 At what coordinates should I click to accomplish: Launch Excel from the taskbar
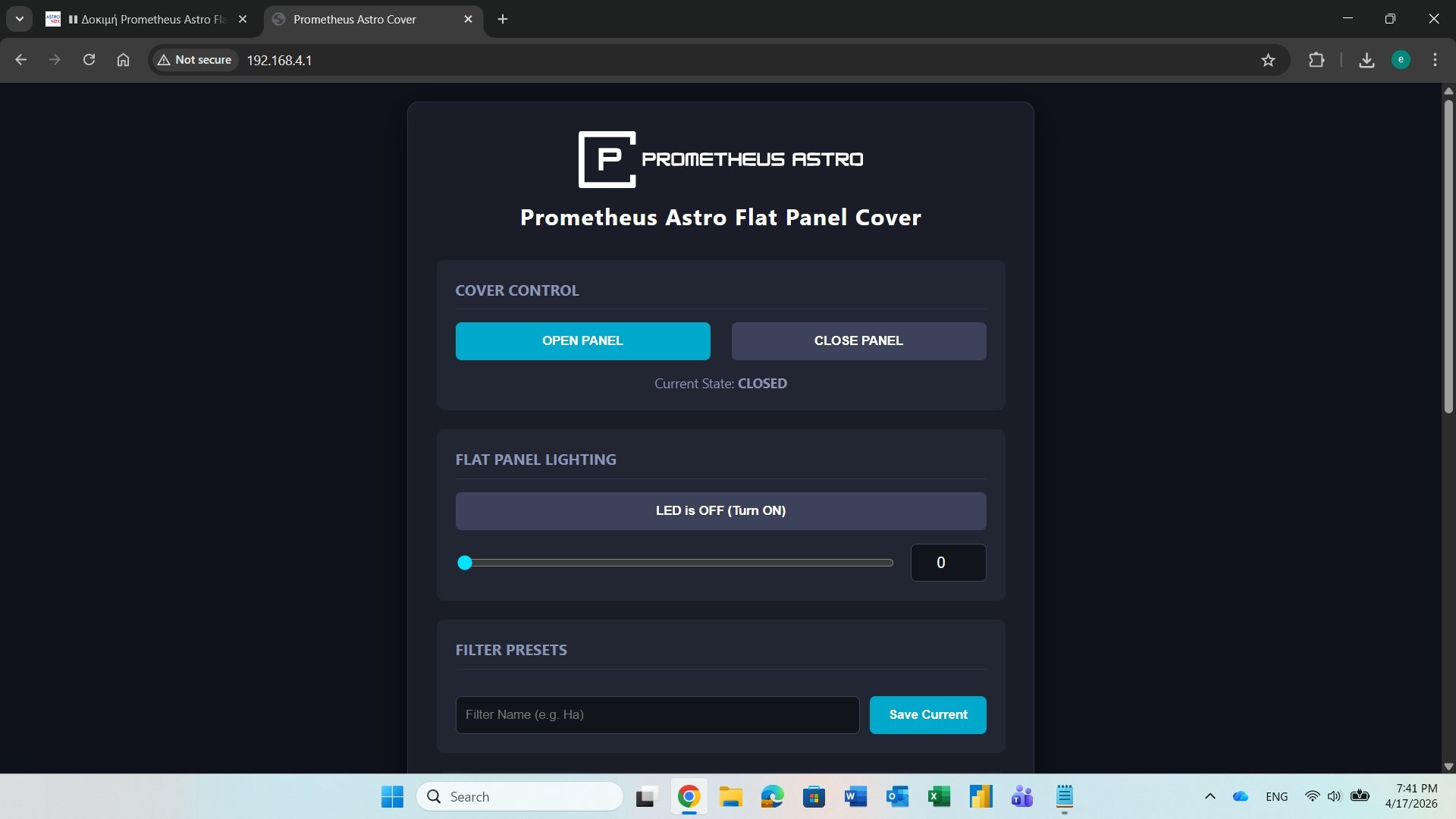coord(939,797)
